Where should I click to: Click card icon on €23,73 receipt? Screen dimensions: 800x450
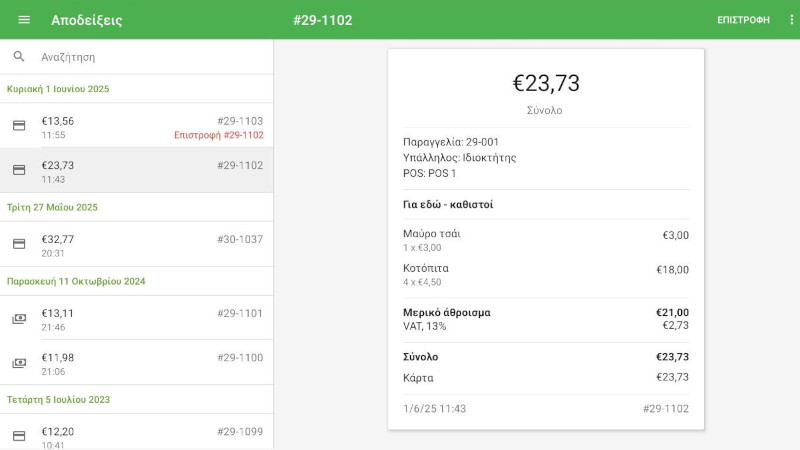pyautogui.click(x=19, y=170)
